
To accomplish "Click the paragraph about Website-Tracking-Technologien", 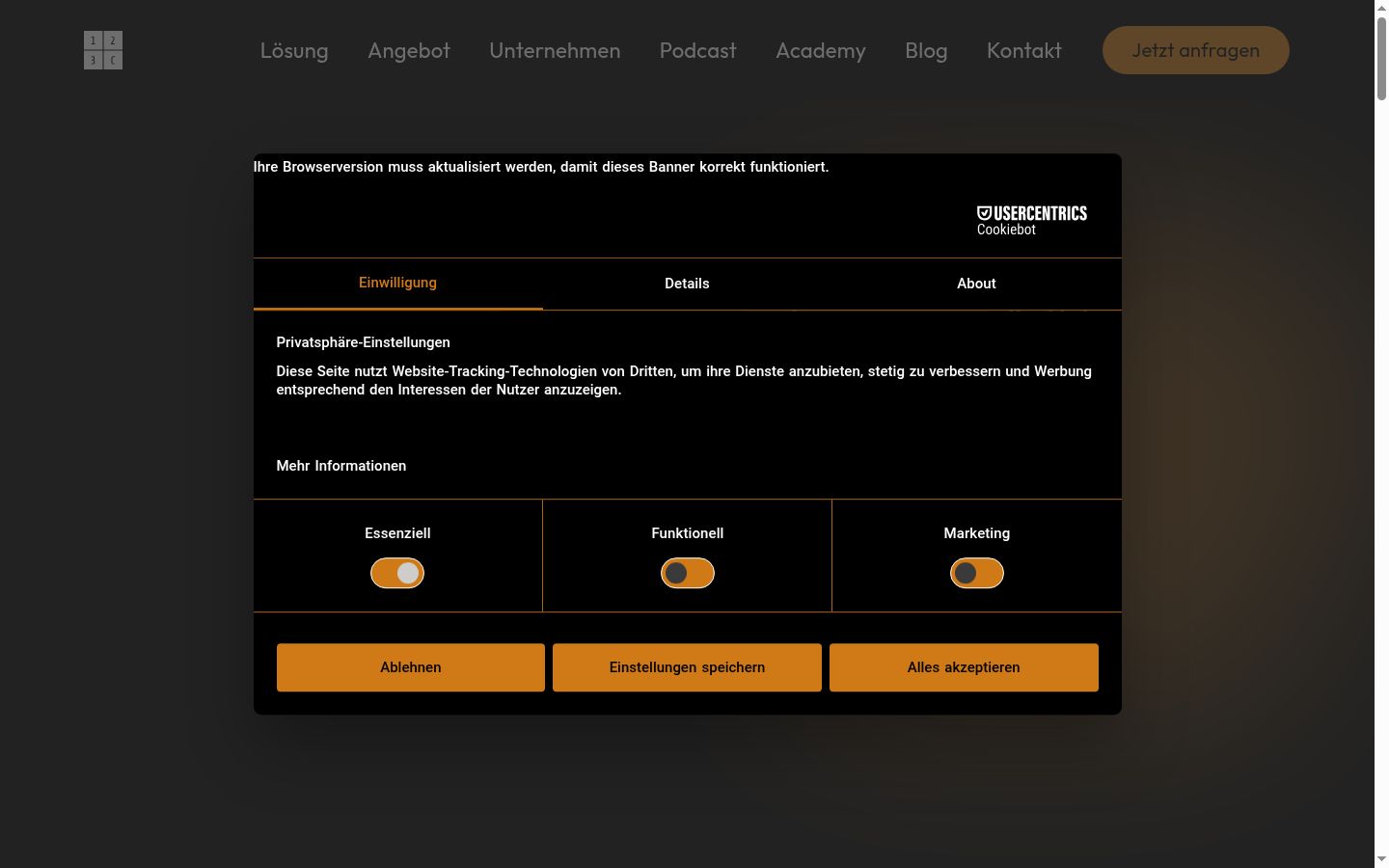I will coord(684,380).
